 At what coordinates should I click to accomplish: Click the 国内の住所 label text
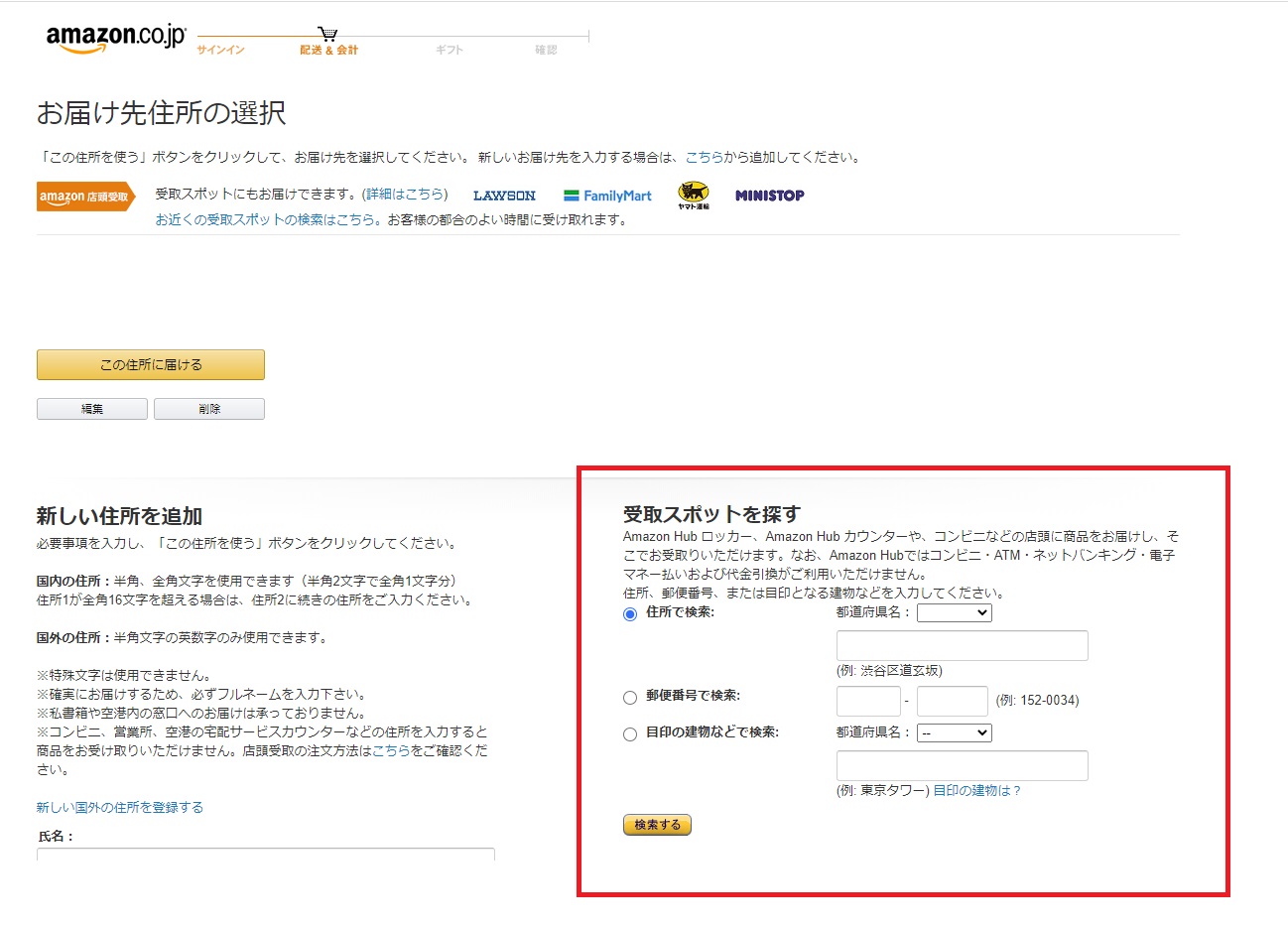click(74, 581)
